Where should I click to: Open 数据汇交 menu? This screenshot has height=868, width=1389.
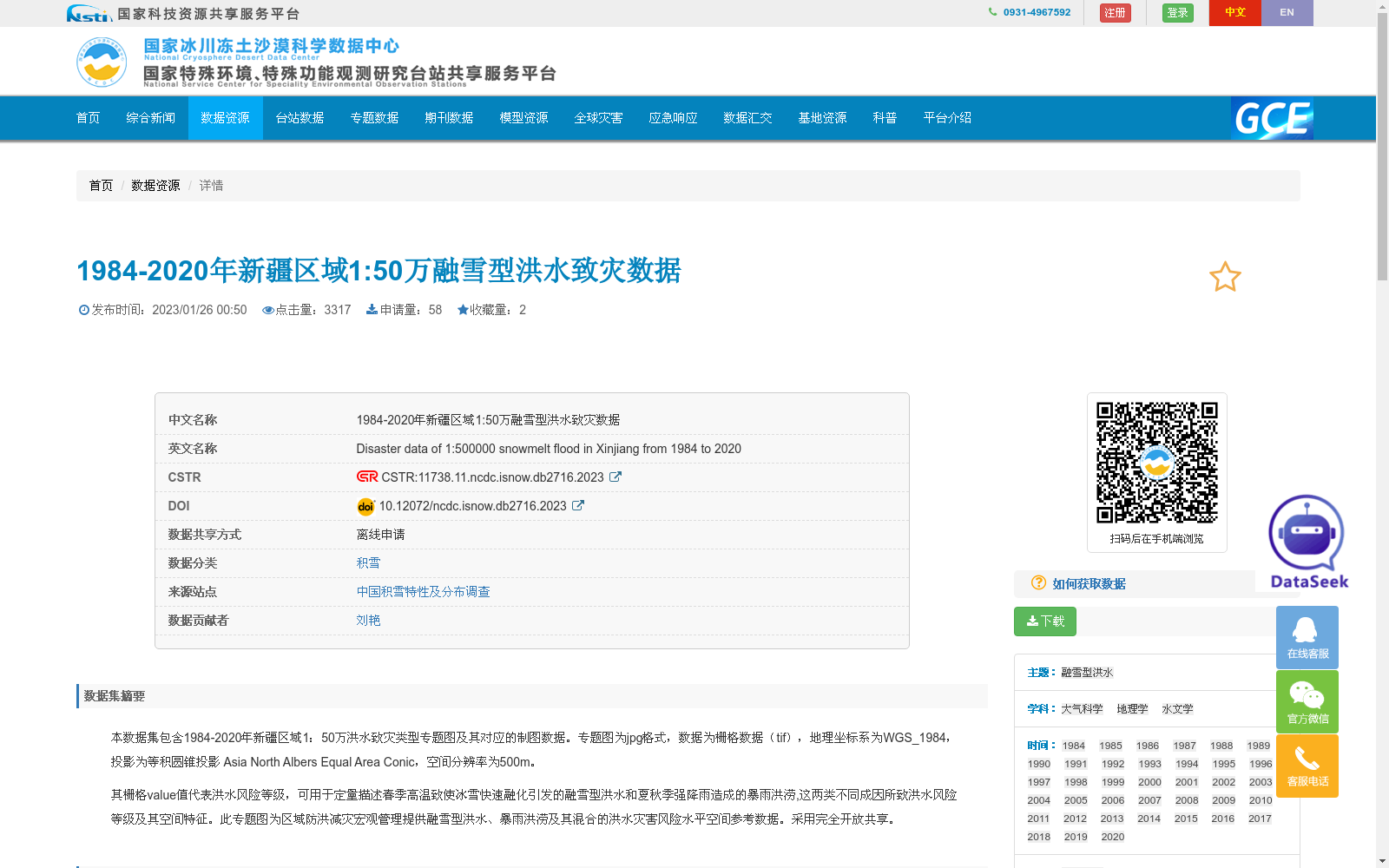pos(748,118)
